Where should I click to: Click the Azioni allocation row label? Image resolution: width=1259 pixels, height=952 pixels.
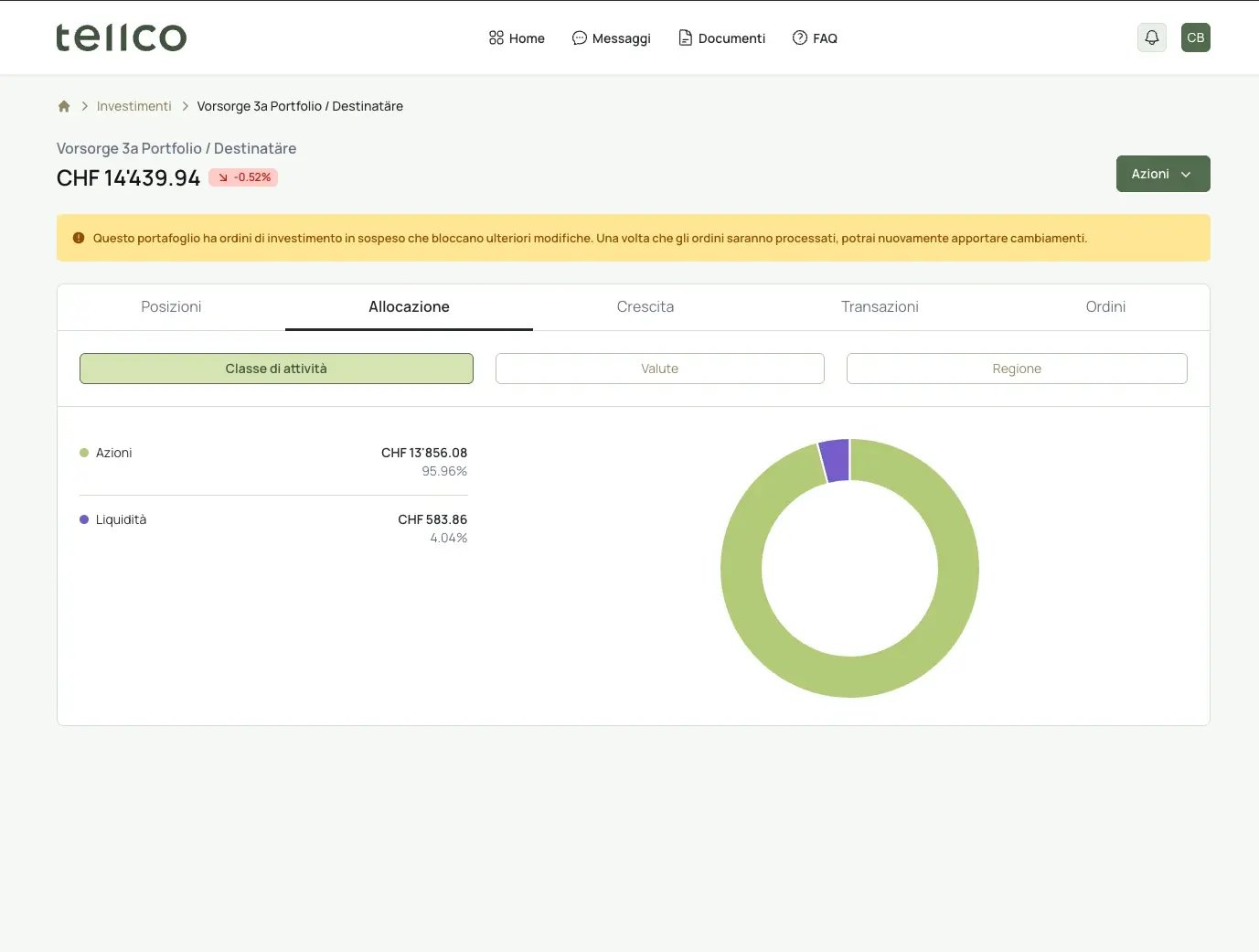[114, 453]
